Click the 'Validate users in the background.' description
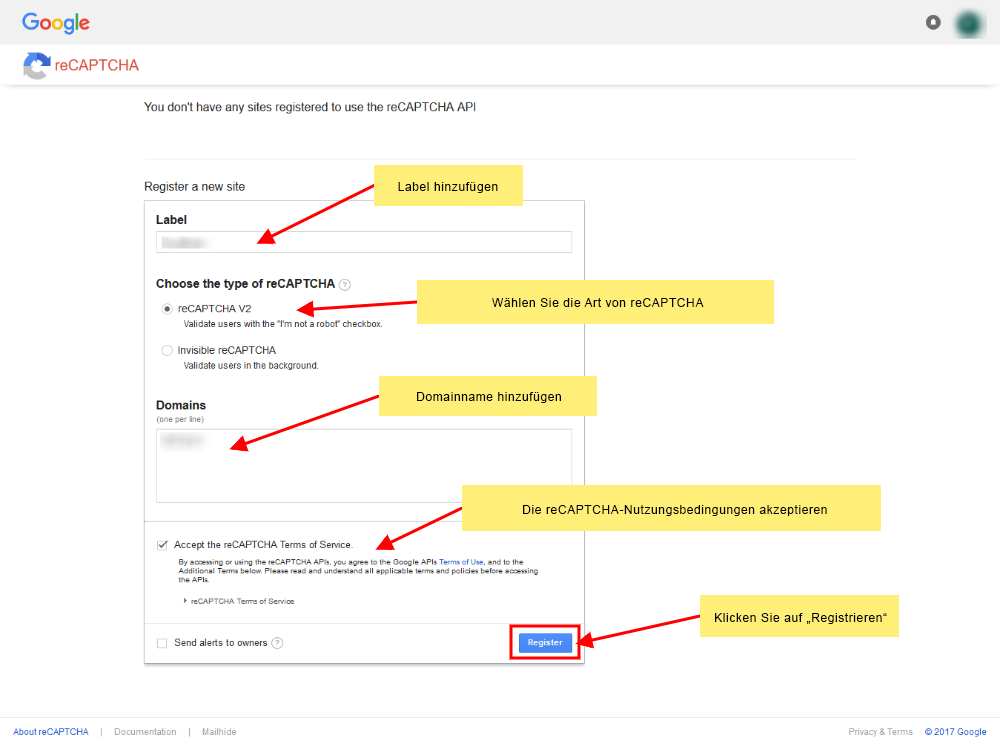The height and width of the screenshot is (738, 1000). pos(251,365)
